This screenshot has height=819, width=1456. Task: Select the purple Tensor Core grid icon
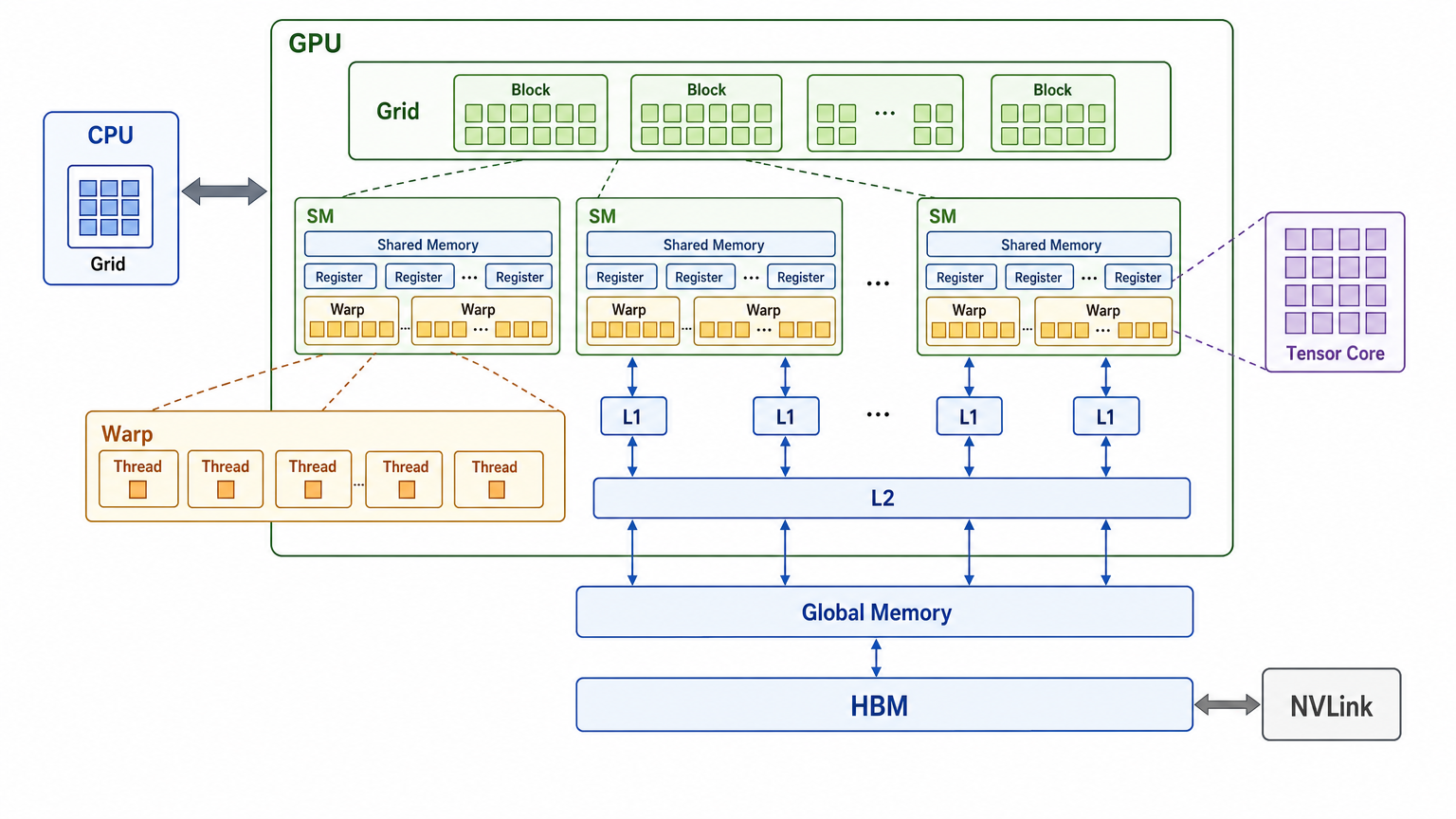(1335, 281)
